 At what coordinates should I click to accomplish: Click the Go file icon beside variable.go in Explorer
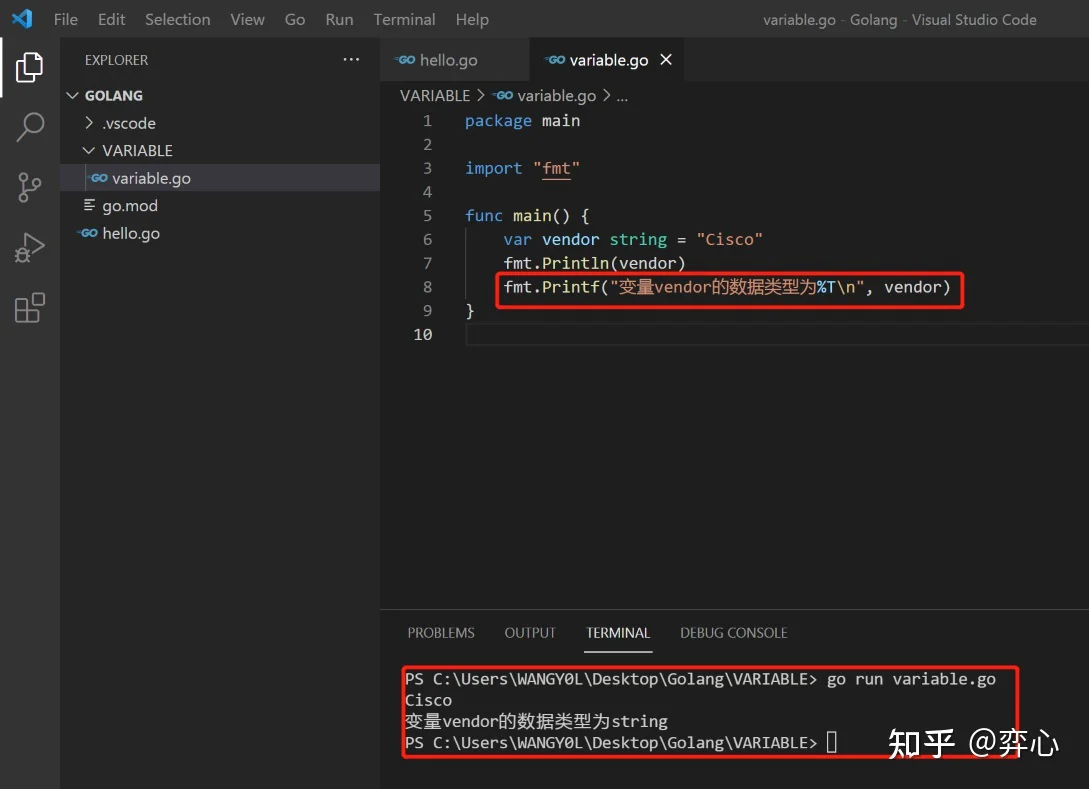[x=99, y=178]
